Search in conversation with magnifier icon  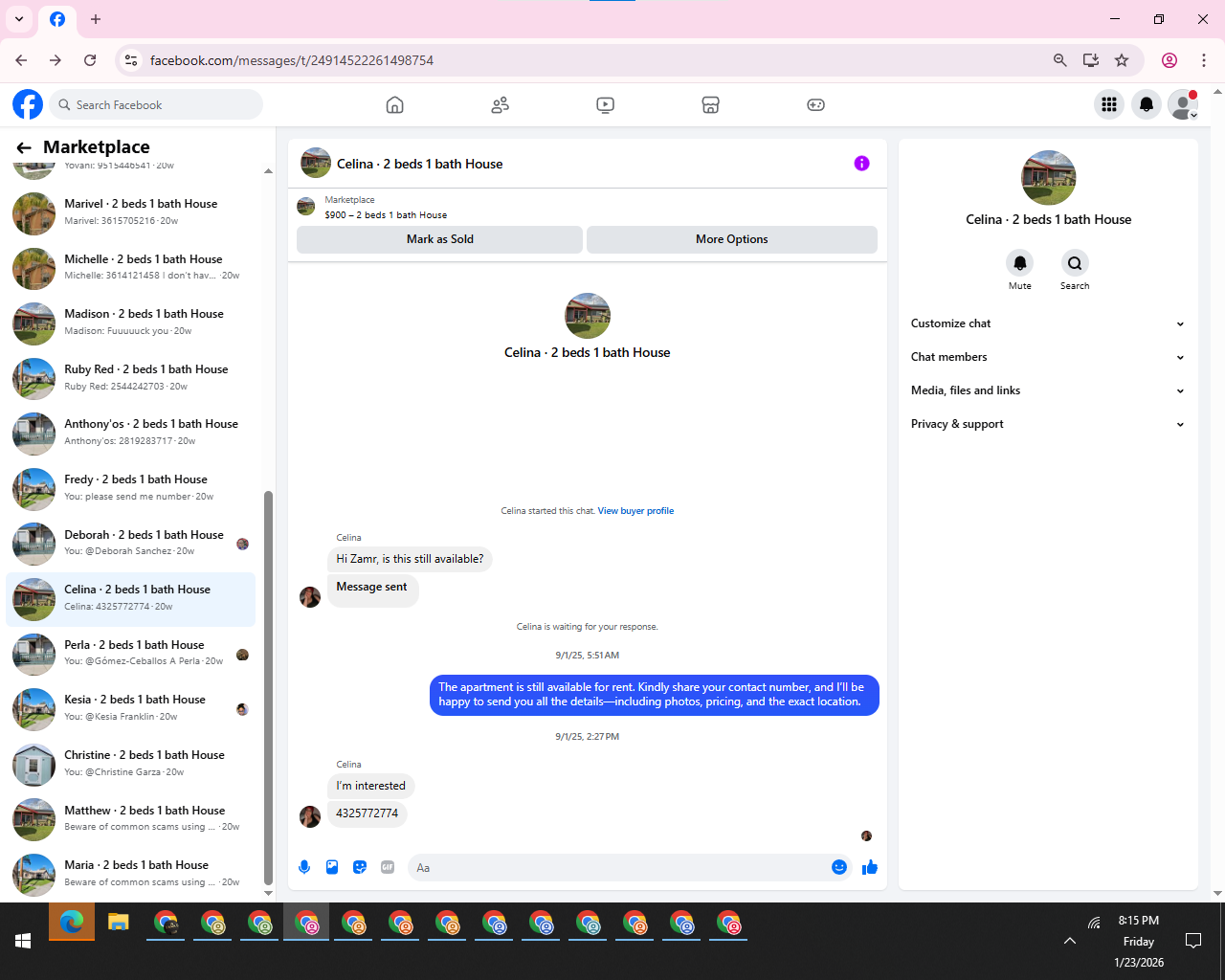click(x=1075, y=262)
